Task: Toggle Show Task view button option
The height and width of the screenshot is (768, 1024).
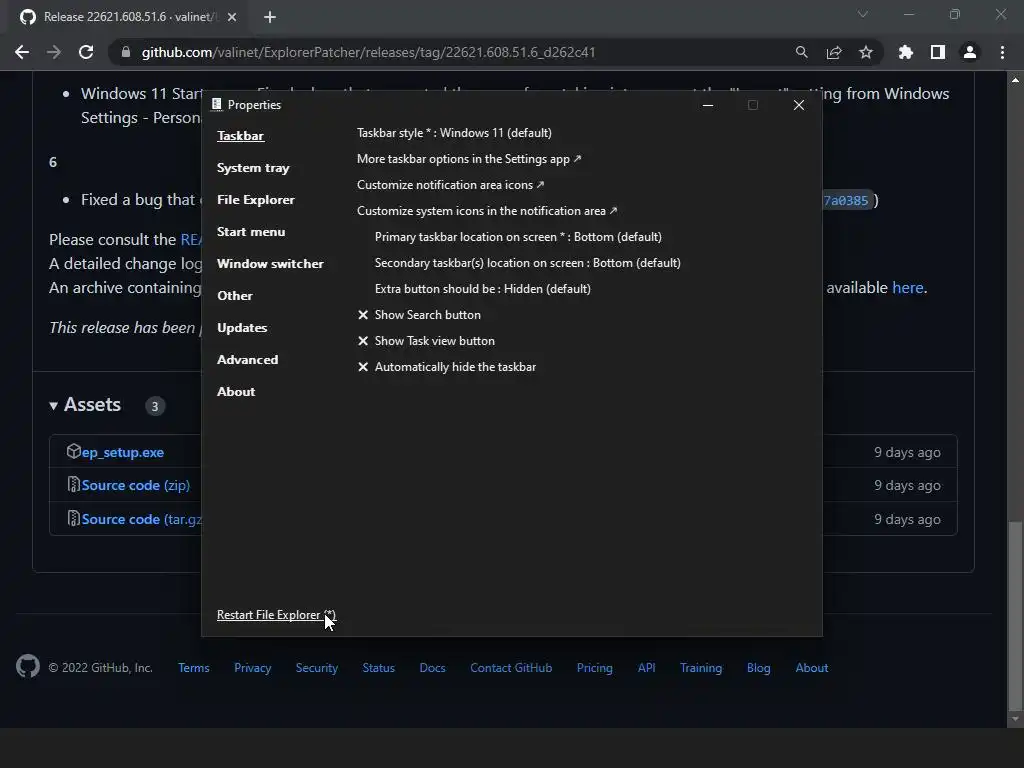Action: (426, 341)
